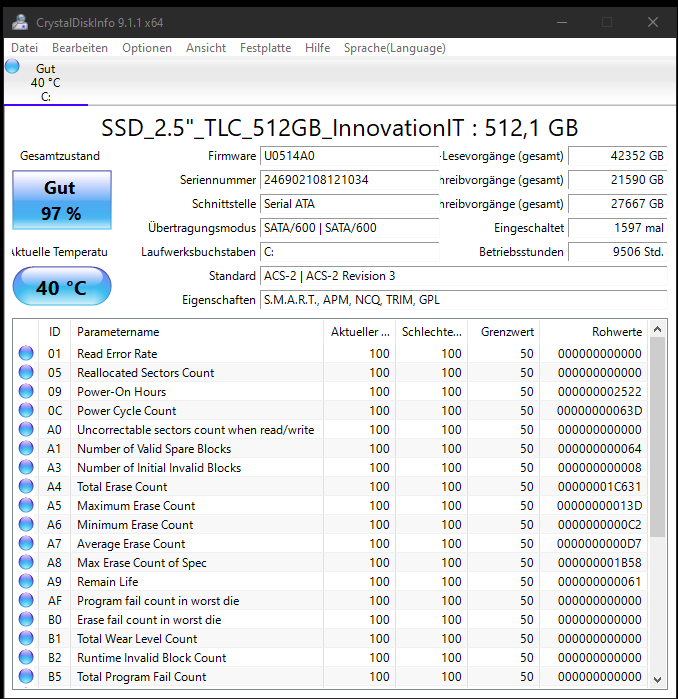The image size is (678, 699).
Task: Click the status orb of Reallocated Sectors Count
Action: click(26, 372)
